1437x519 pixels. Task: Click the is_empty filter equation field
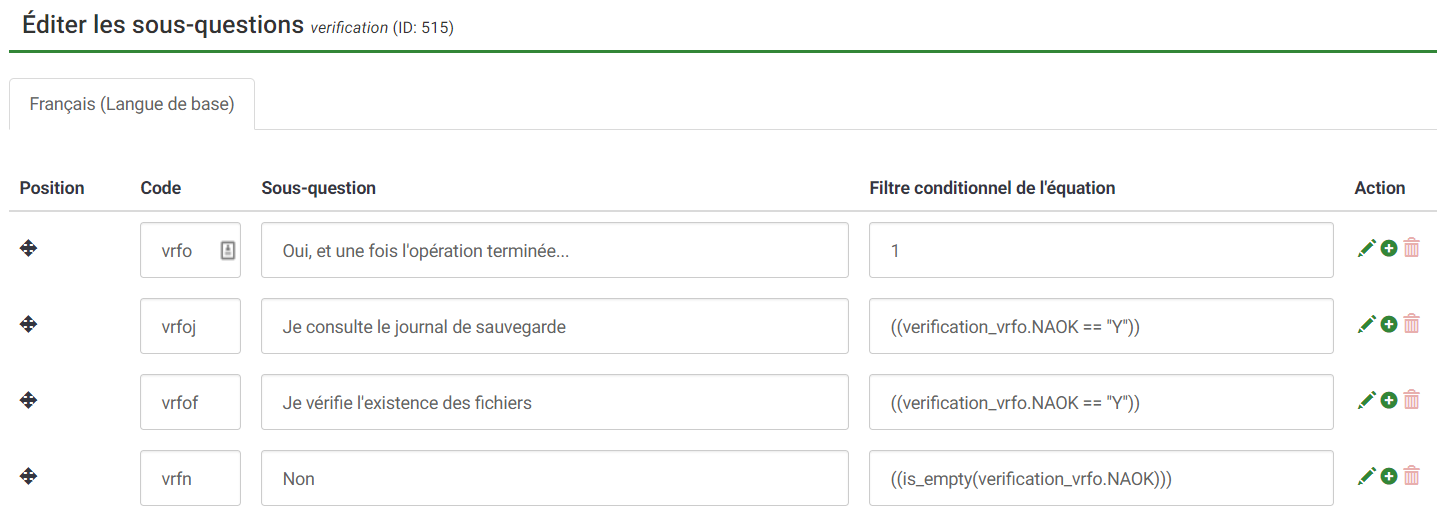1100,478
